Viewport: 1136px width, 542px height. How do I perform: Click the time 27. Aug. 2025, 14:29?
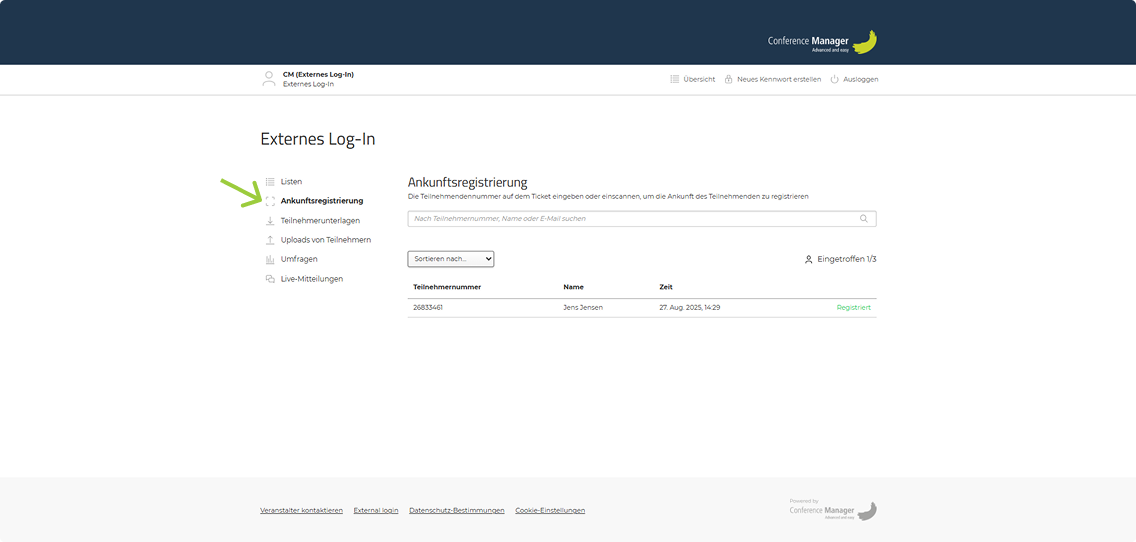[x=690, y=307]
